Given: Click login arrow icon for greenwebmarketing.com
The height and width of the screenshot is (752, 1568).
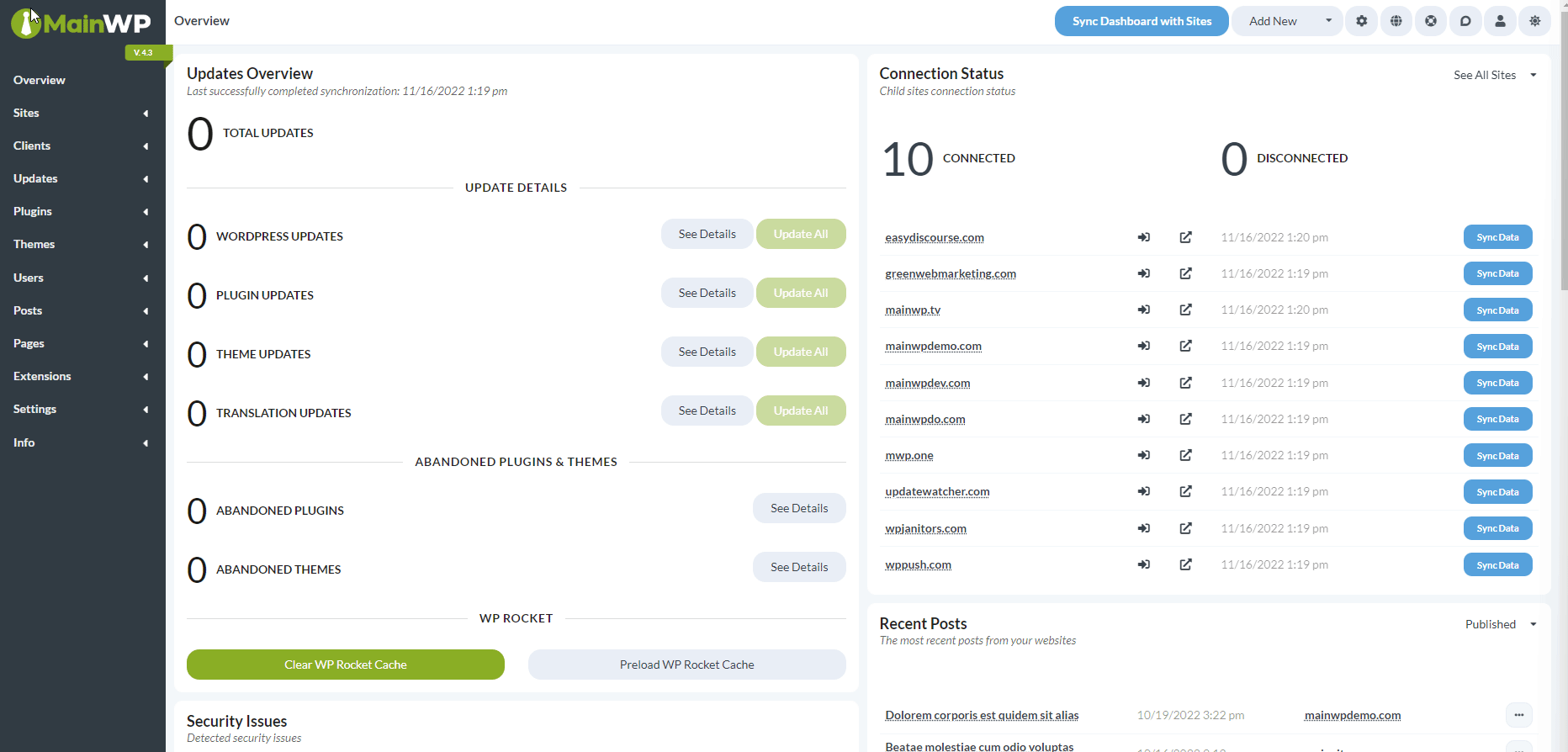Looking at the screenshot, I should coord(1144,273).
